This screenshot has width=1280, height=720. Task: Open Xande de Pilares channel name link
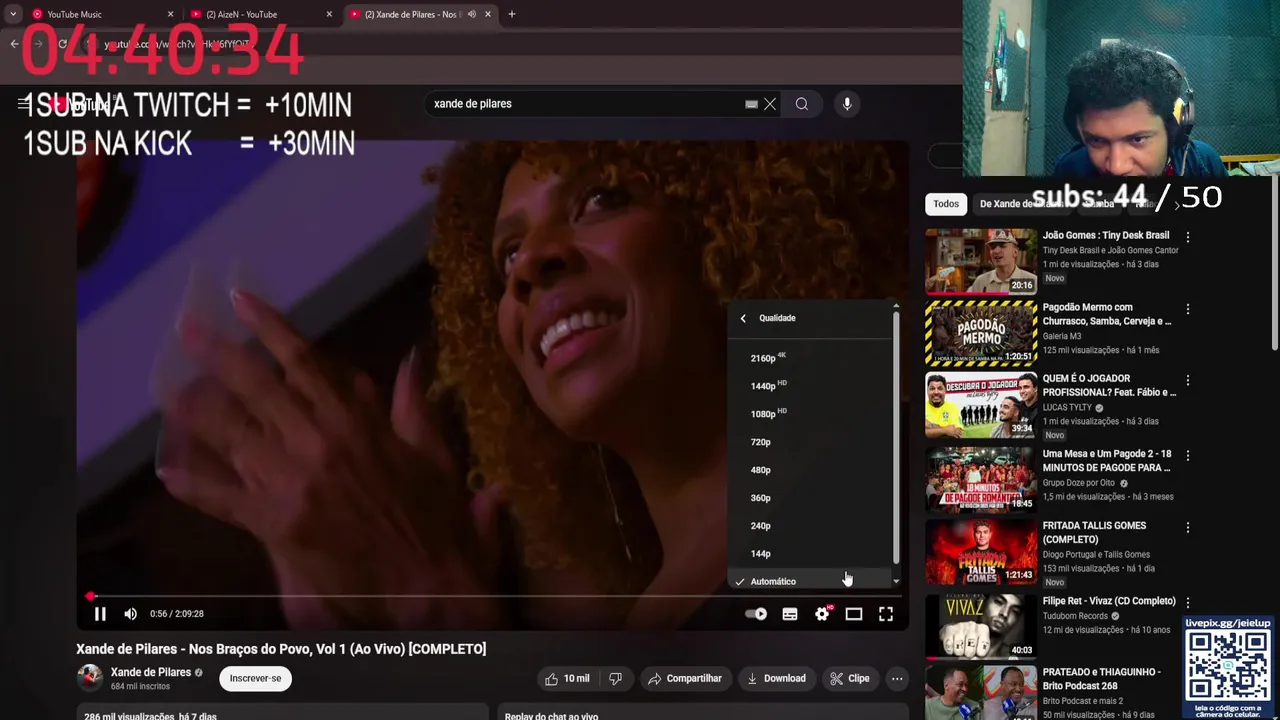[151, 672]
